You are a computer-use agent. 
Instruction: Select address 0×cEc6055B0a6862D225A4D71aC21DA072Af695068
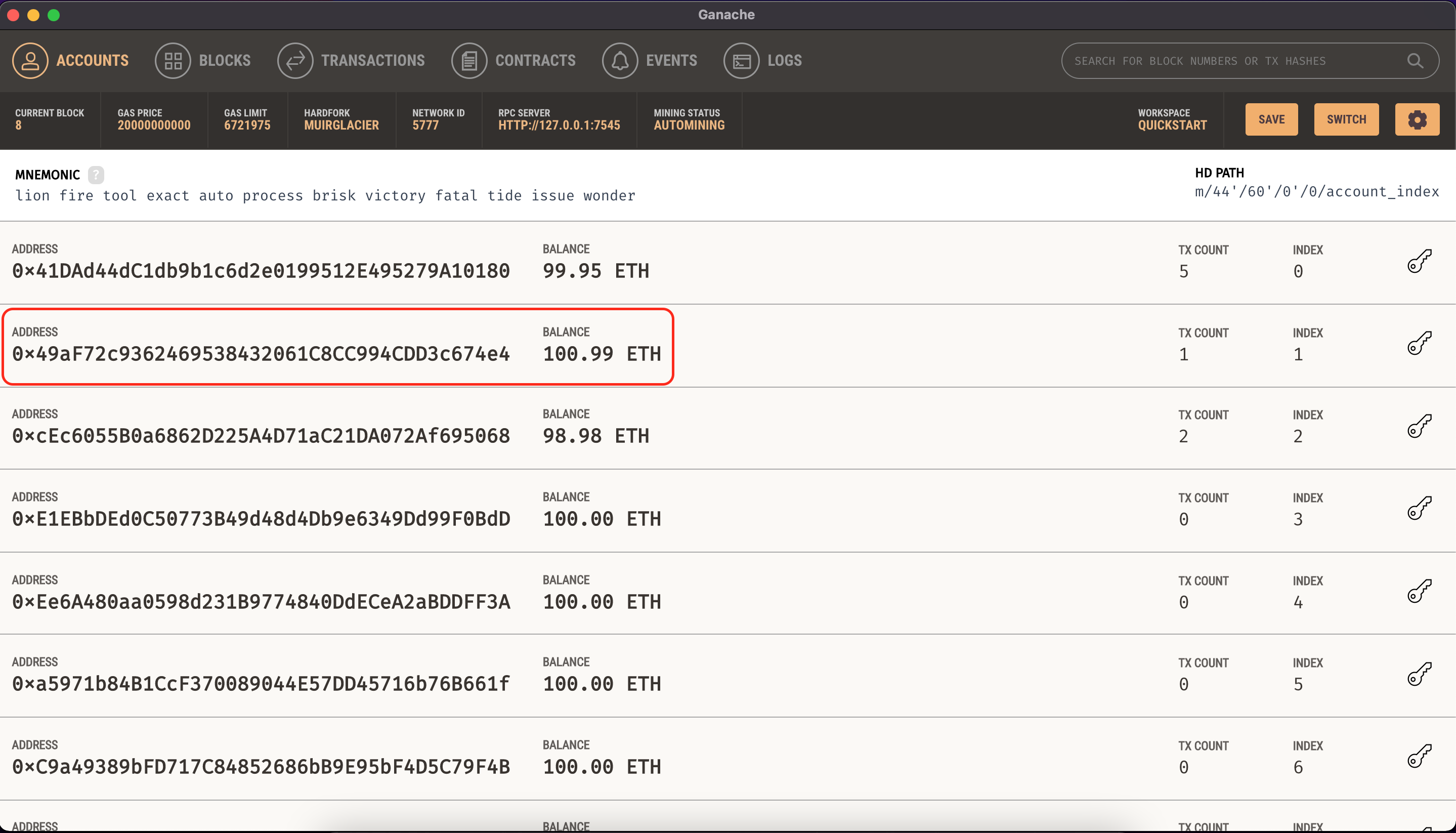click(261, 436)
